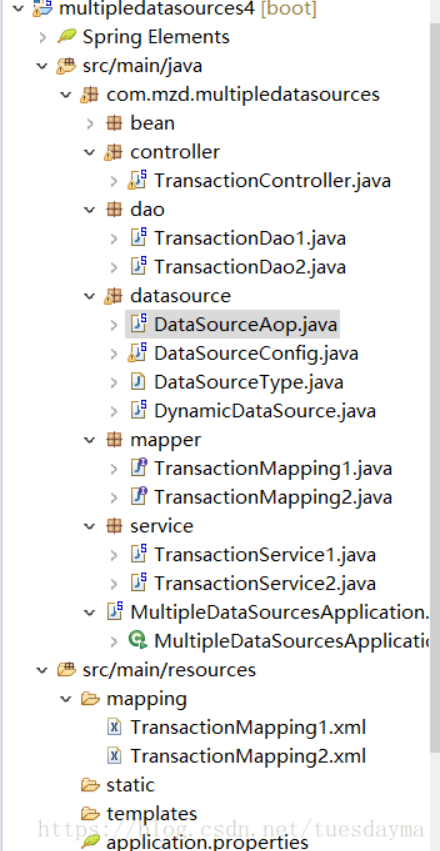Screen dimensions: 440x851
Task: Select the templates folder
Action: click(x=151, y=814)
